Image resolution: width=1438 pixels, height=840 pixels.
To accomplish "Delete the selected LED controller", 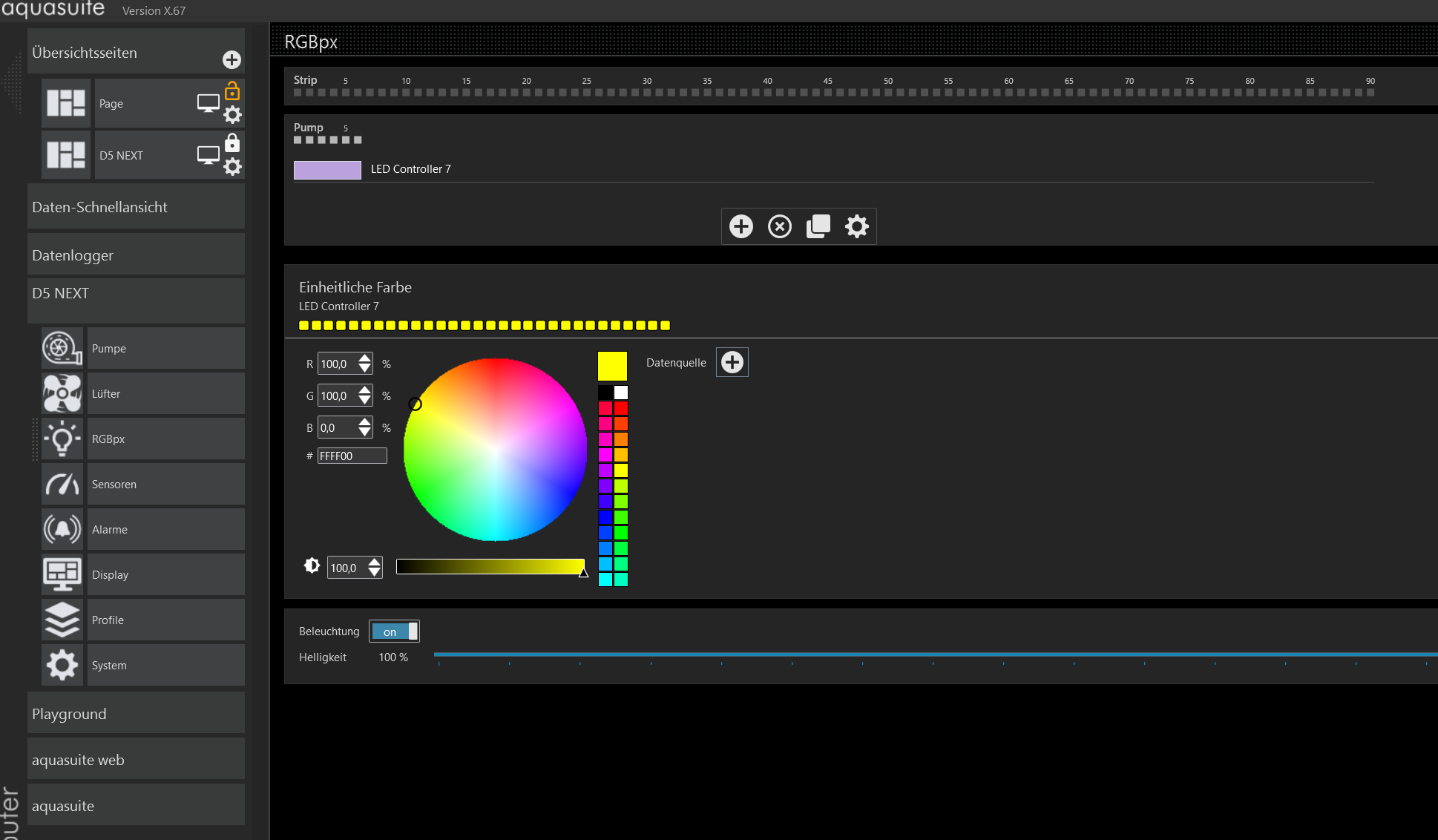I will [779, 226].
